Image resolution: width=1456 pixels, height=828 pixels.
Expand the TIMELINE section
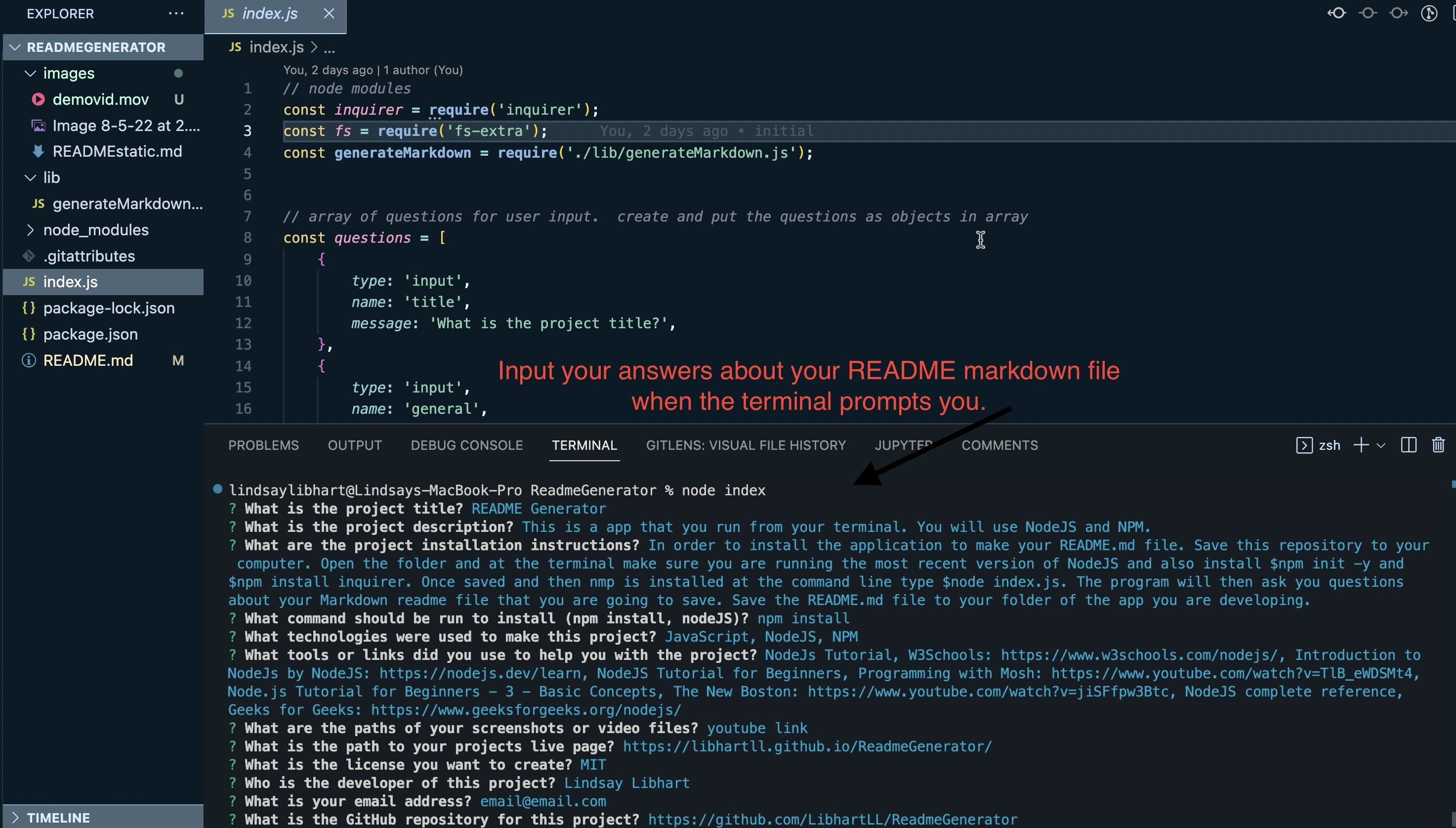pos(16,818)
